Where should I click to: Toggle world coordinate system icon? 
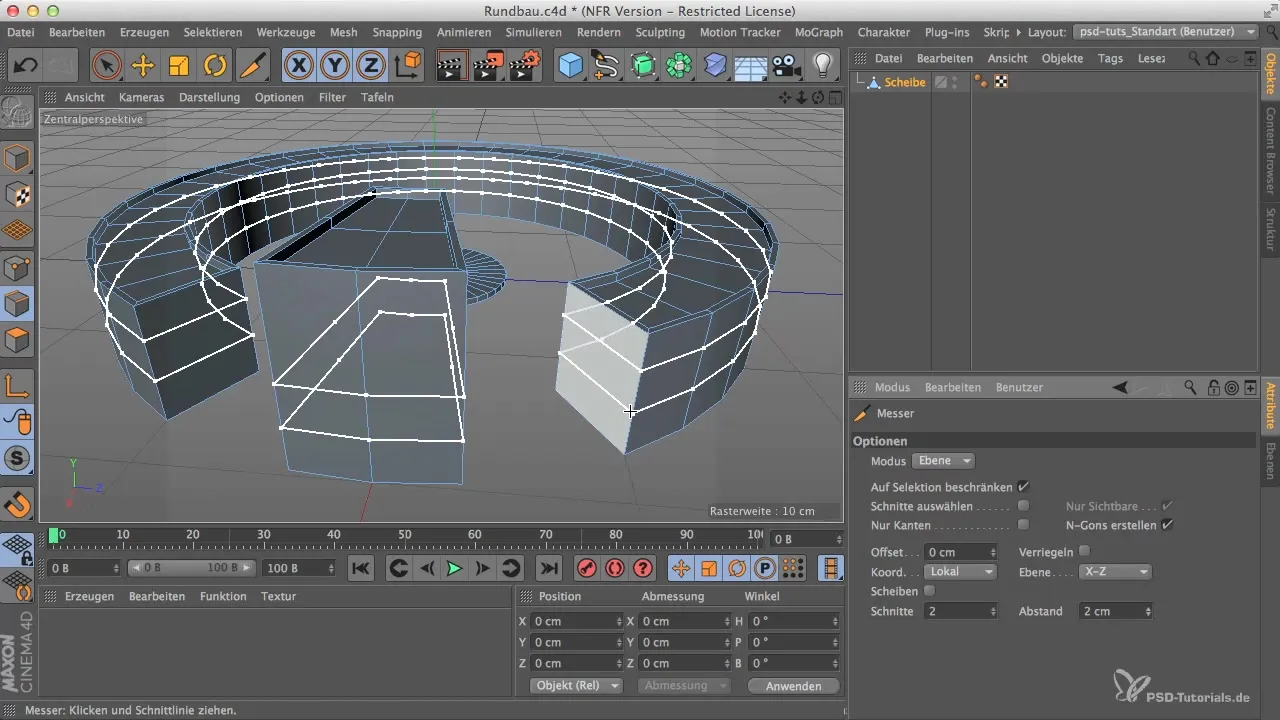(408, 66)
